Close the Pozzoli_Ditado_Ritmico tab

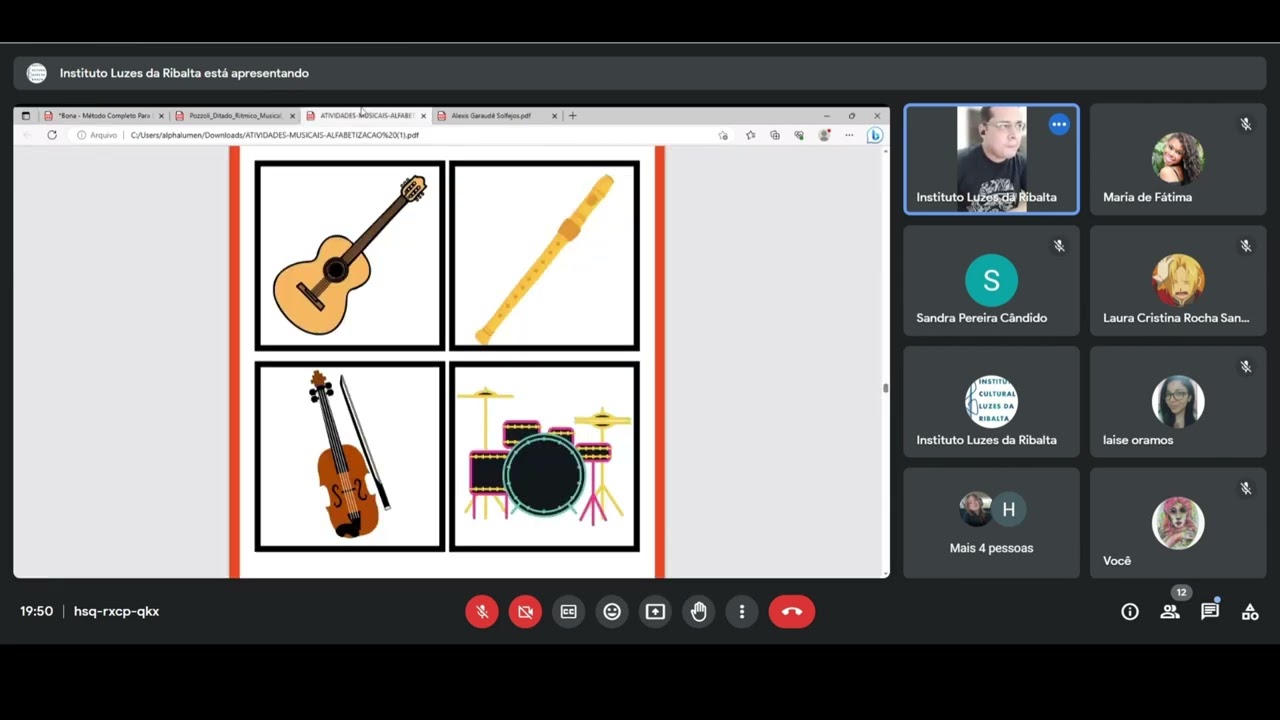(x=292, y=116)
